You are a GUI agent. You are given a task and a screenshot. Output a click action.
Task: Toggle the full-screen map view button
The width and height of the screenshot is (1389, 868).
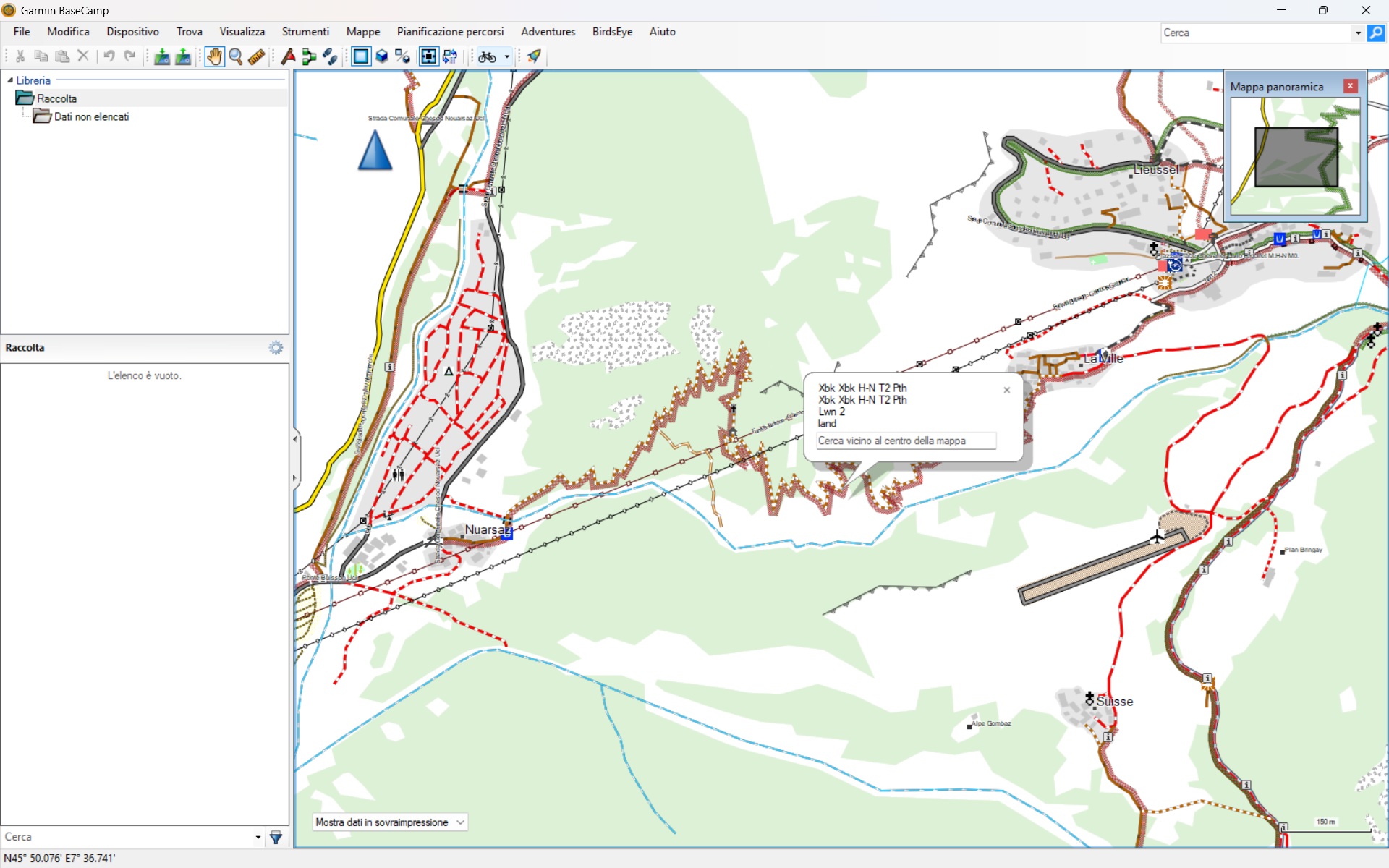point(428,56)
